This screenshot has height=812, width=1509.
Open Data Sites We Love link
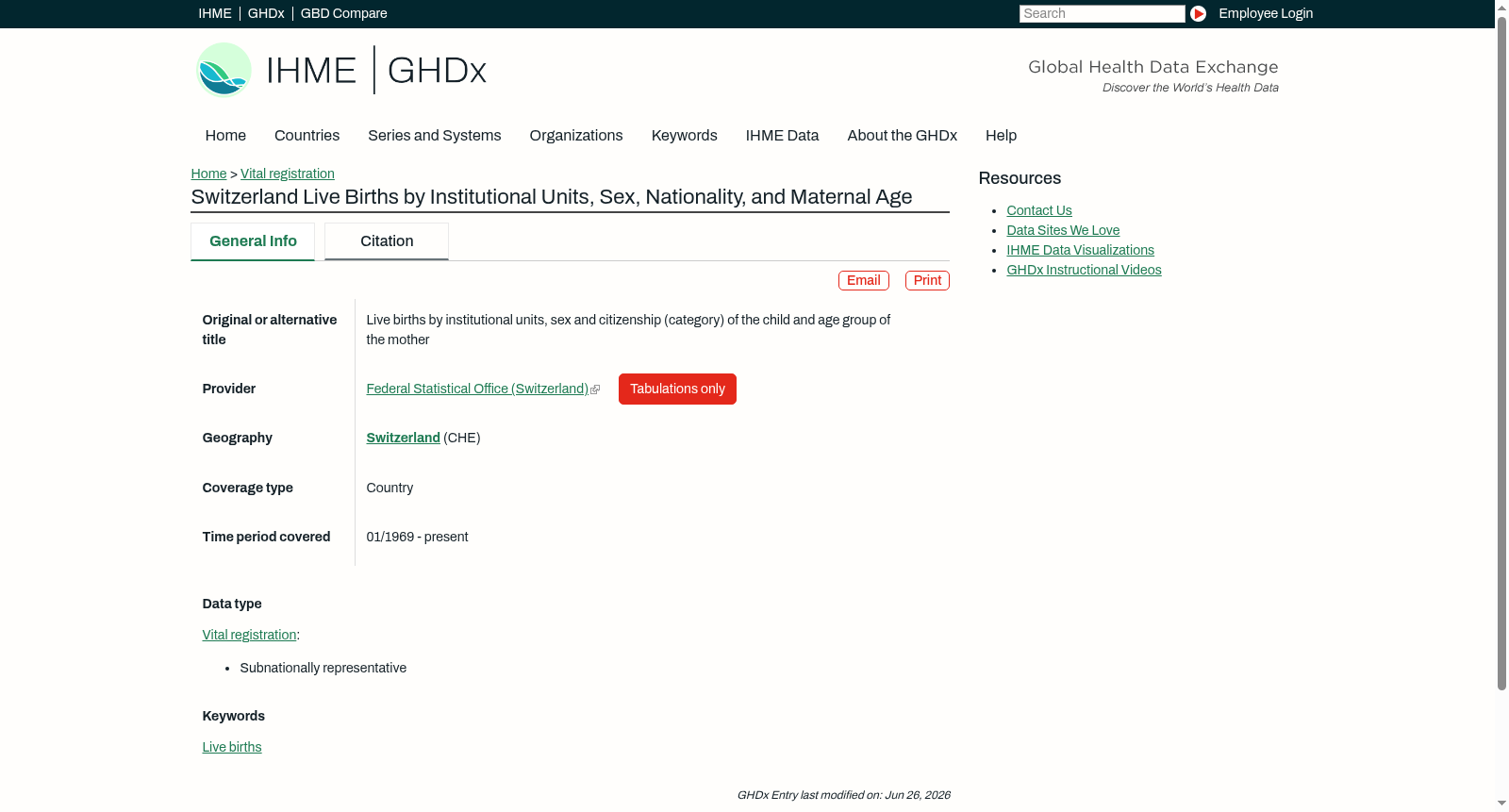click(x=1063, y=231)
